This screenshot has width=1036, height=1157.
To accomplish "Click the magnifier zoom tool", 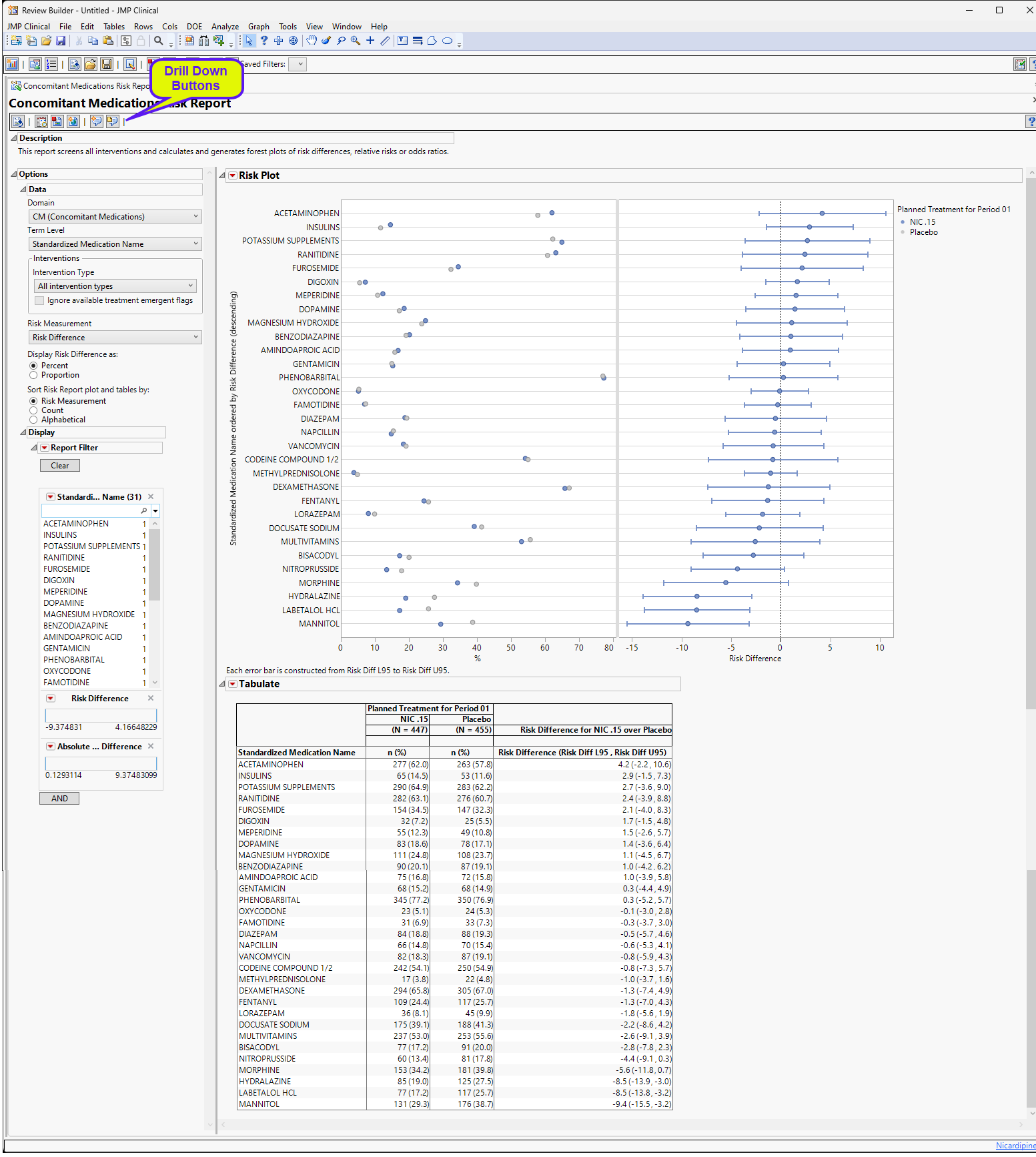I will (x=356, y=41).
